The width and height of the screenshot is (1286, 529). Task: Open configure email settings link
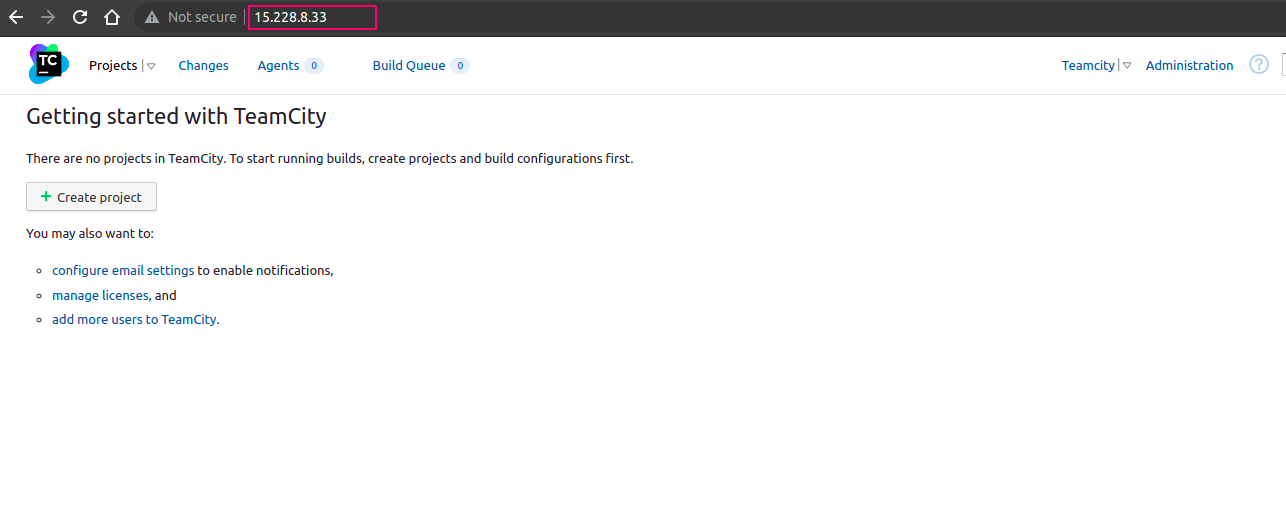pyautogui.click(x=123, y=271)
